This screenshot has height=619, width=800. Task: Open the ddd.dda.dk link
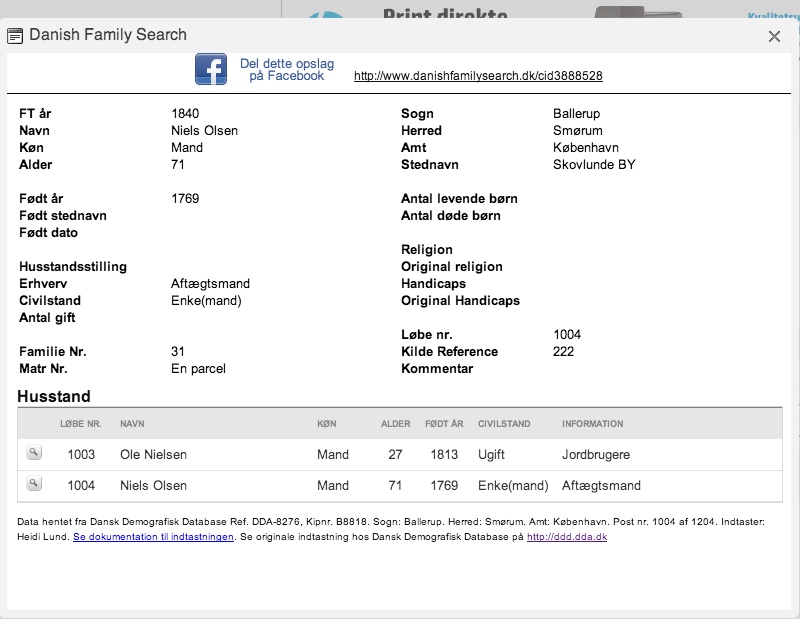[567, 537]
